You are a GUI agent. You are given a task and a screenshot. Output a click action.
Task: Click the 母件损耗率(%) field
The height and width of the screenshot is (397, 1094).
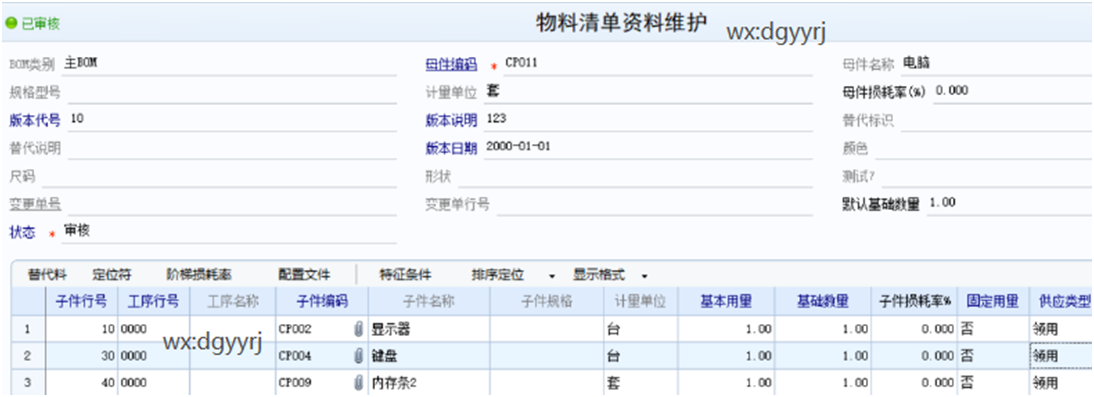[1012, 91]
